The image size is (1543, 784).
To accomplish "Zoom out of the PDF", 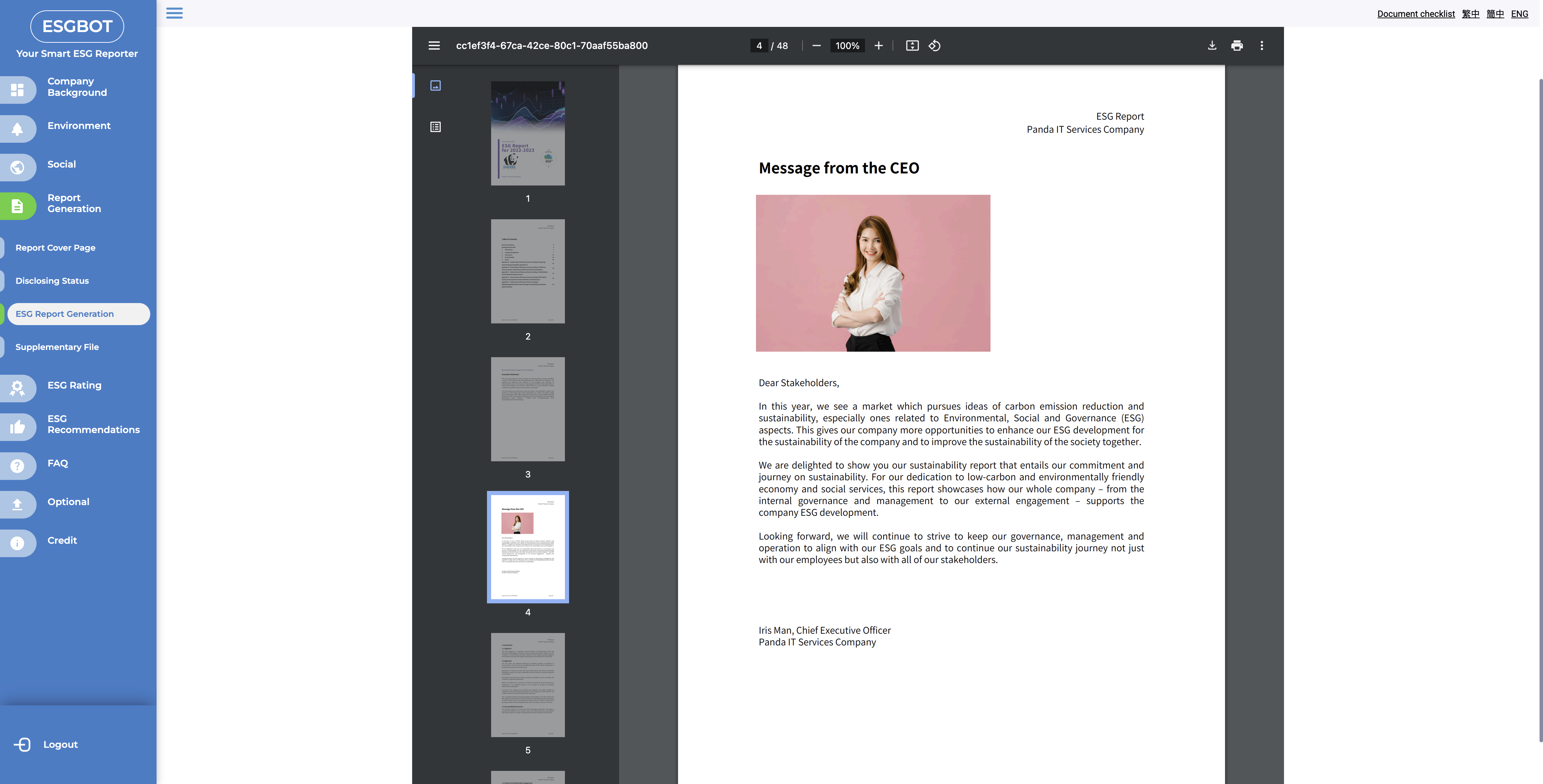I will click(x=816, y=46).
